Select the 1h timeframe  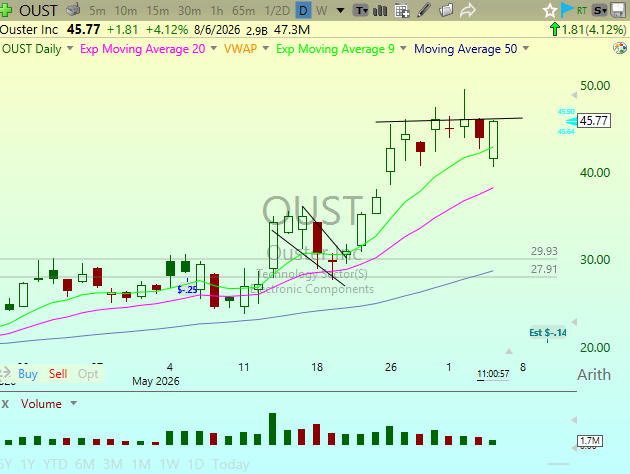click(x=217, y=11)
